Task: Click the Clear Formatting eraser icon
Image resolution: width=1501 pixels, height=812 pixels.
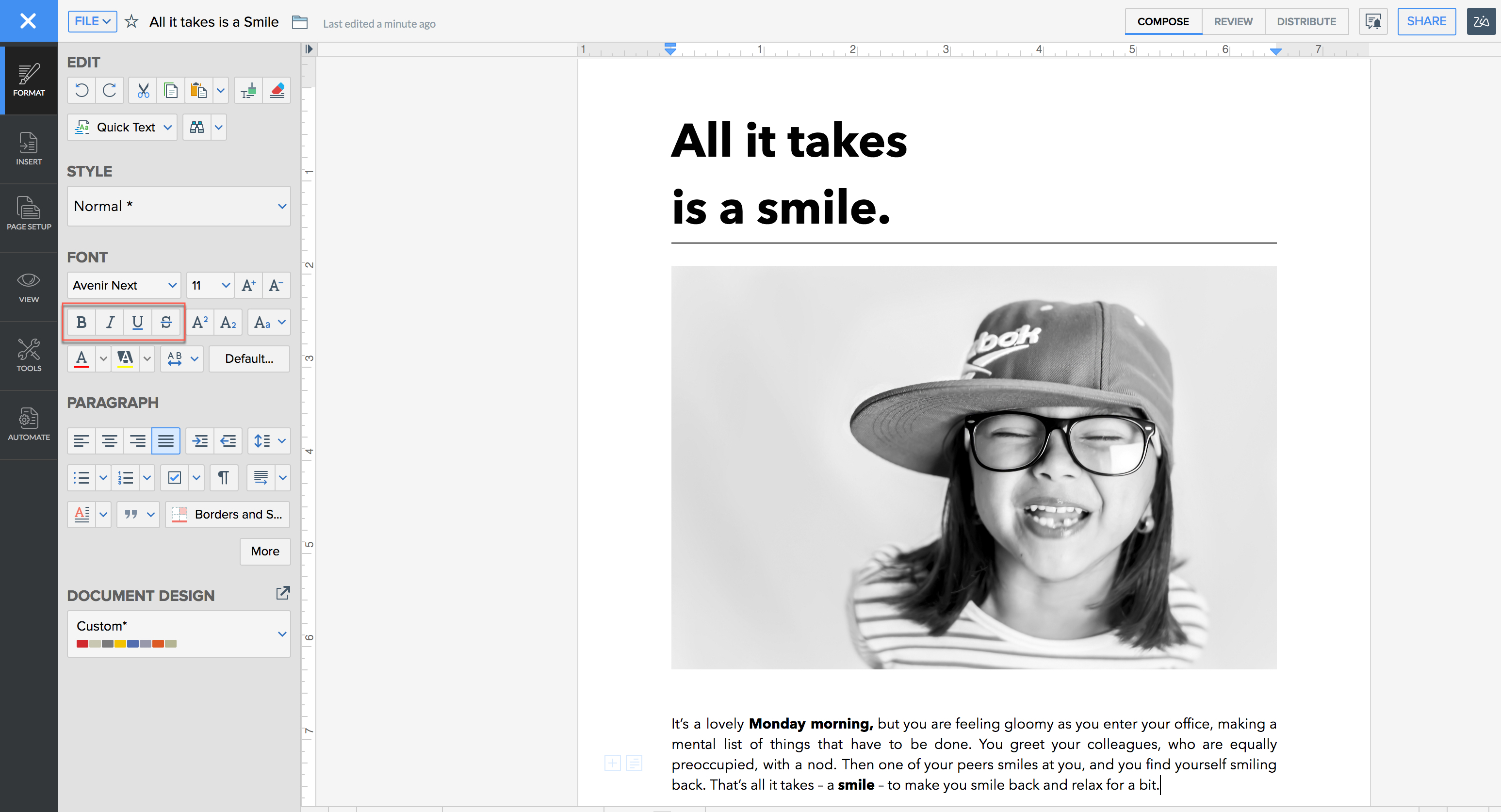Action: point(277,91)
